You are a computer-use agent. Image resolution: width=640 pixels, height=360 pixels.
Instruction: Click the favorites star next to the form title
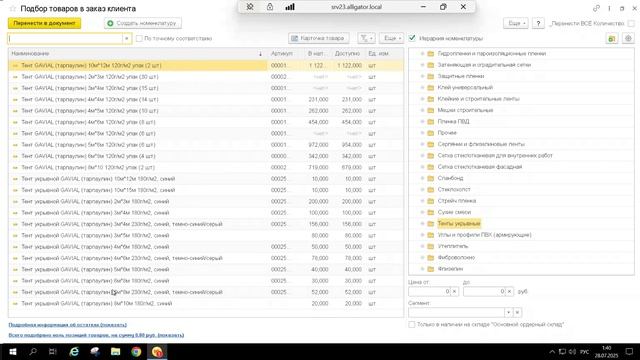pyautogui.click(x=13, y=9)
